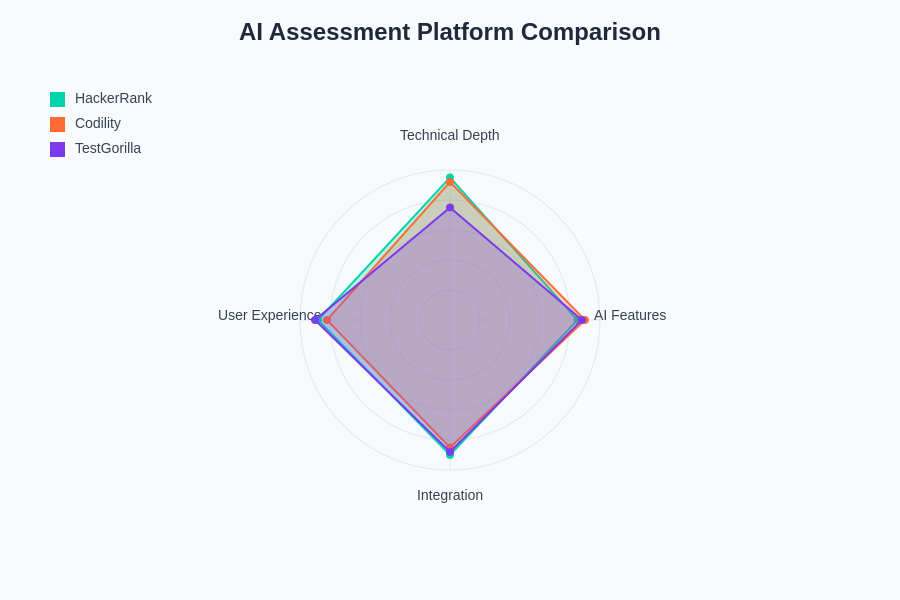Click the AI Assessment Platform Comparison title
The height and width of the screenshot is (600, 900).
(x=450, y=32)
